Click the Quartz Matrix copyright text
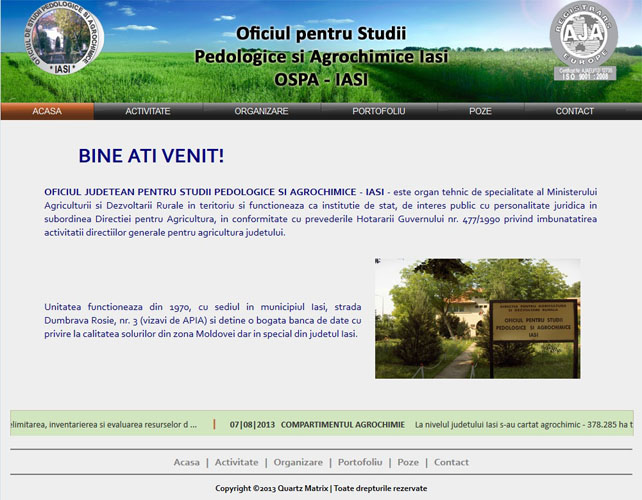 (x=321, y=488)
